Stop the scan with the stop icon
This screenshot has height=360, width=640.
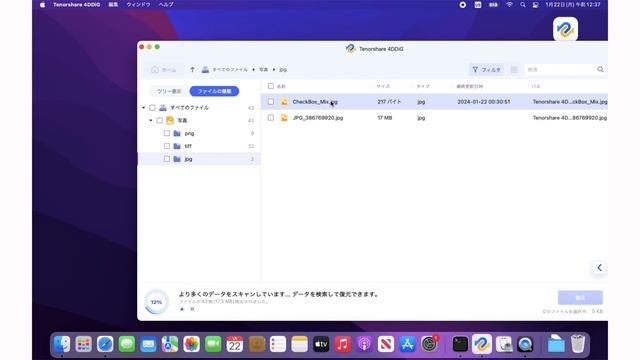pos(182,309)
